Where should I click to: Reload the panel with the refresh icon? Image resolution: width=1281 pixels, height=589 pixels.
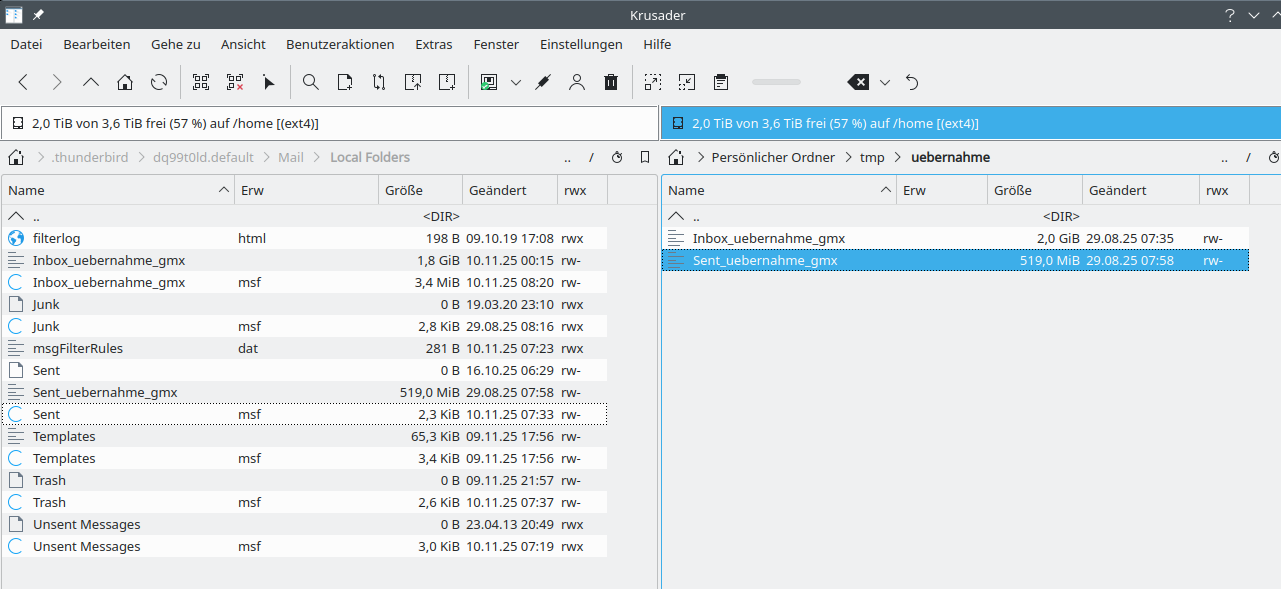pyautogui.click(x=159, y=82)
